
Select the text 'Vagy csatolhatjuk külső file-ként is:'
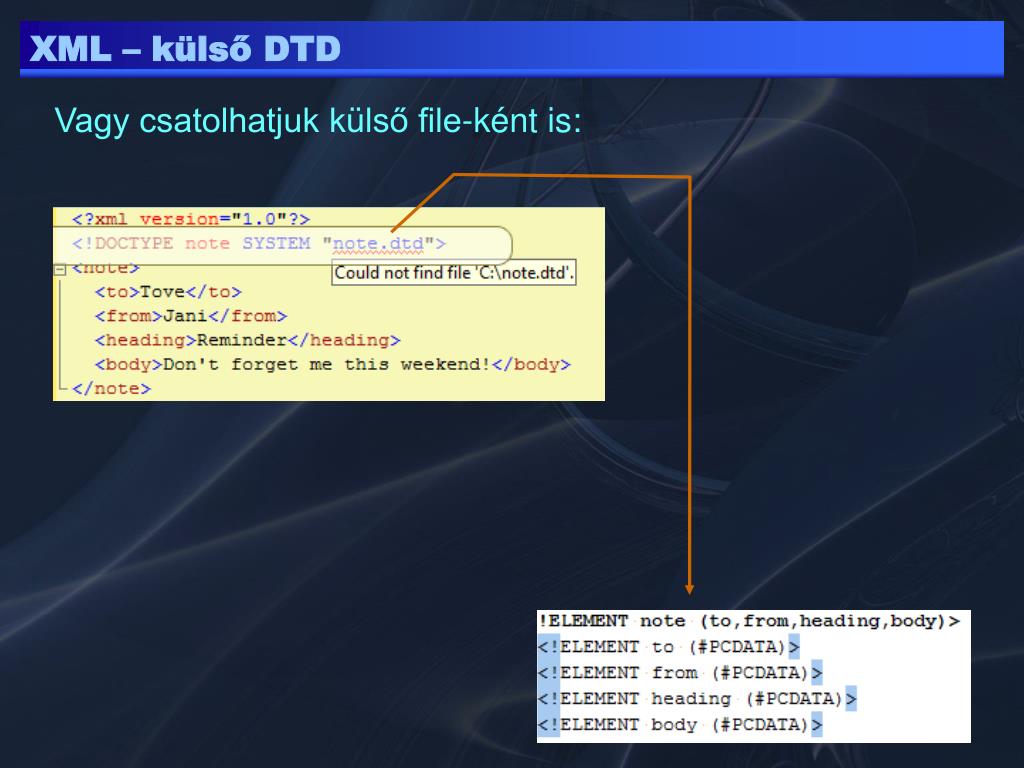318,121
